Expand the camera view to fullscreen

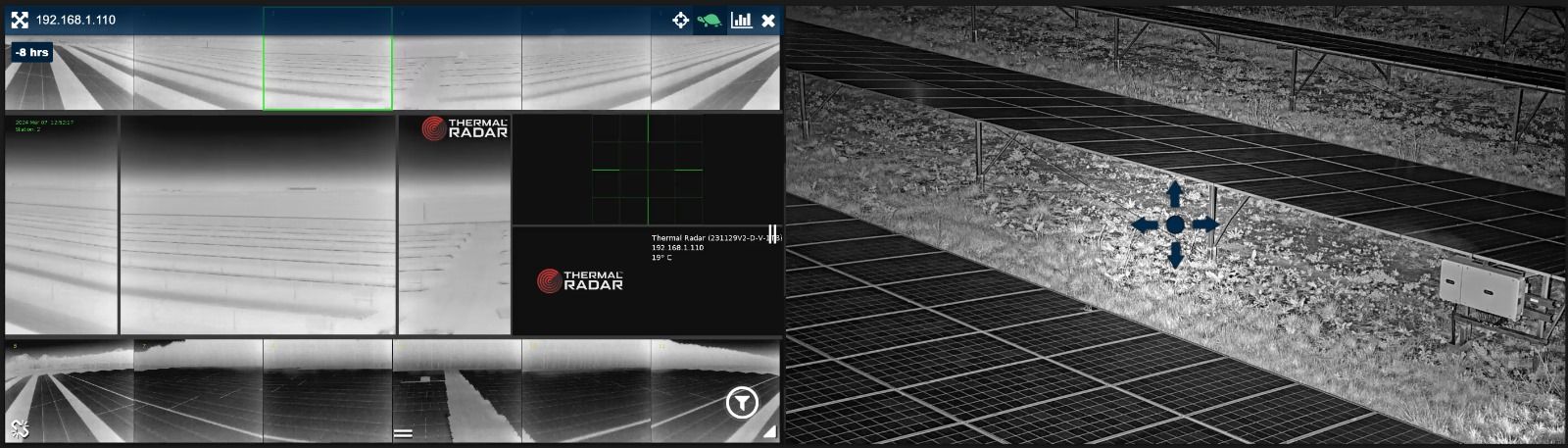(19, 20)
